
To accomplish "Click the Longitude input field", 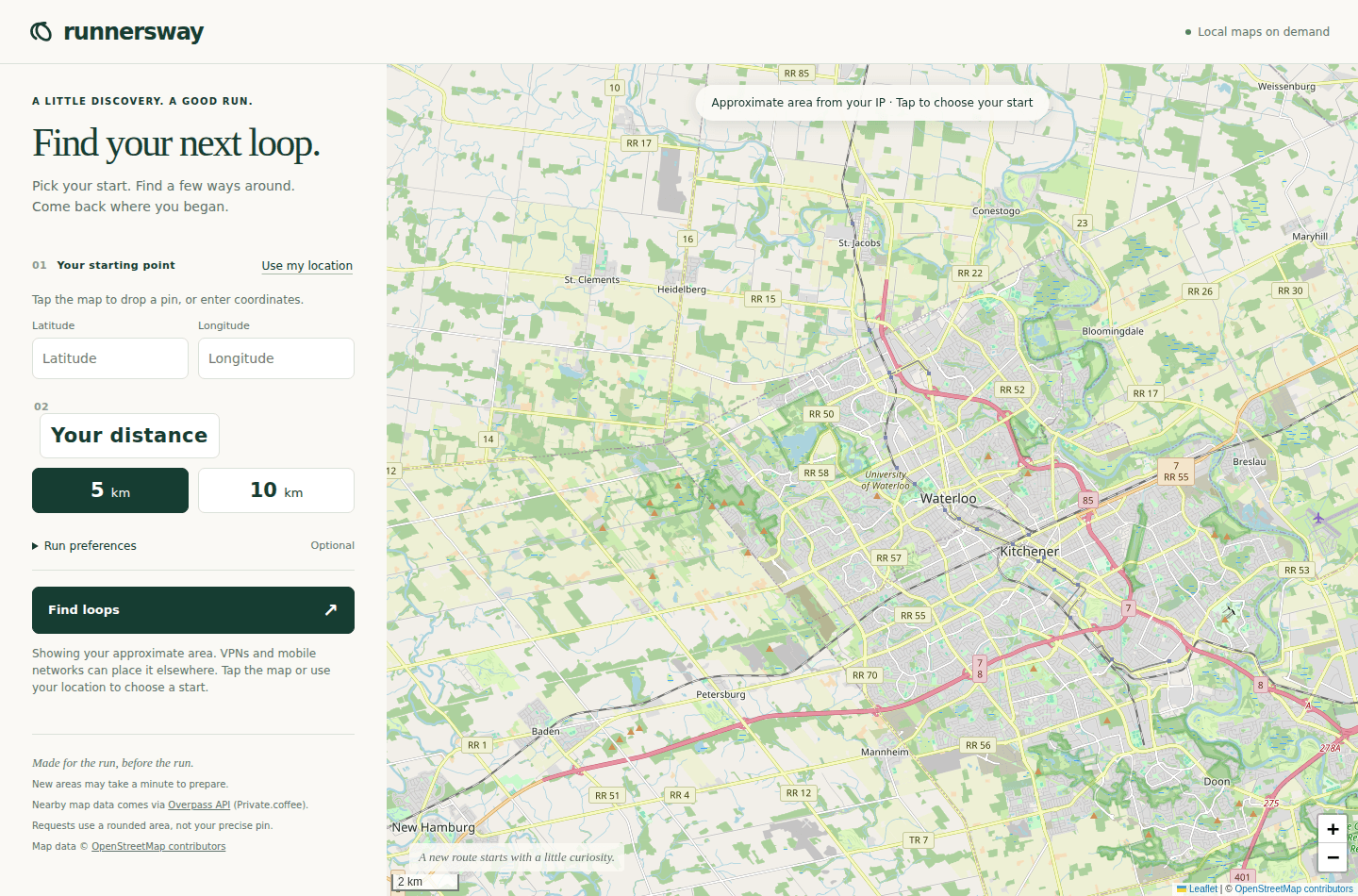I will (x=276, y=358).
